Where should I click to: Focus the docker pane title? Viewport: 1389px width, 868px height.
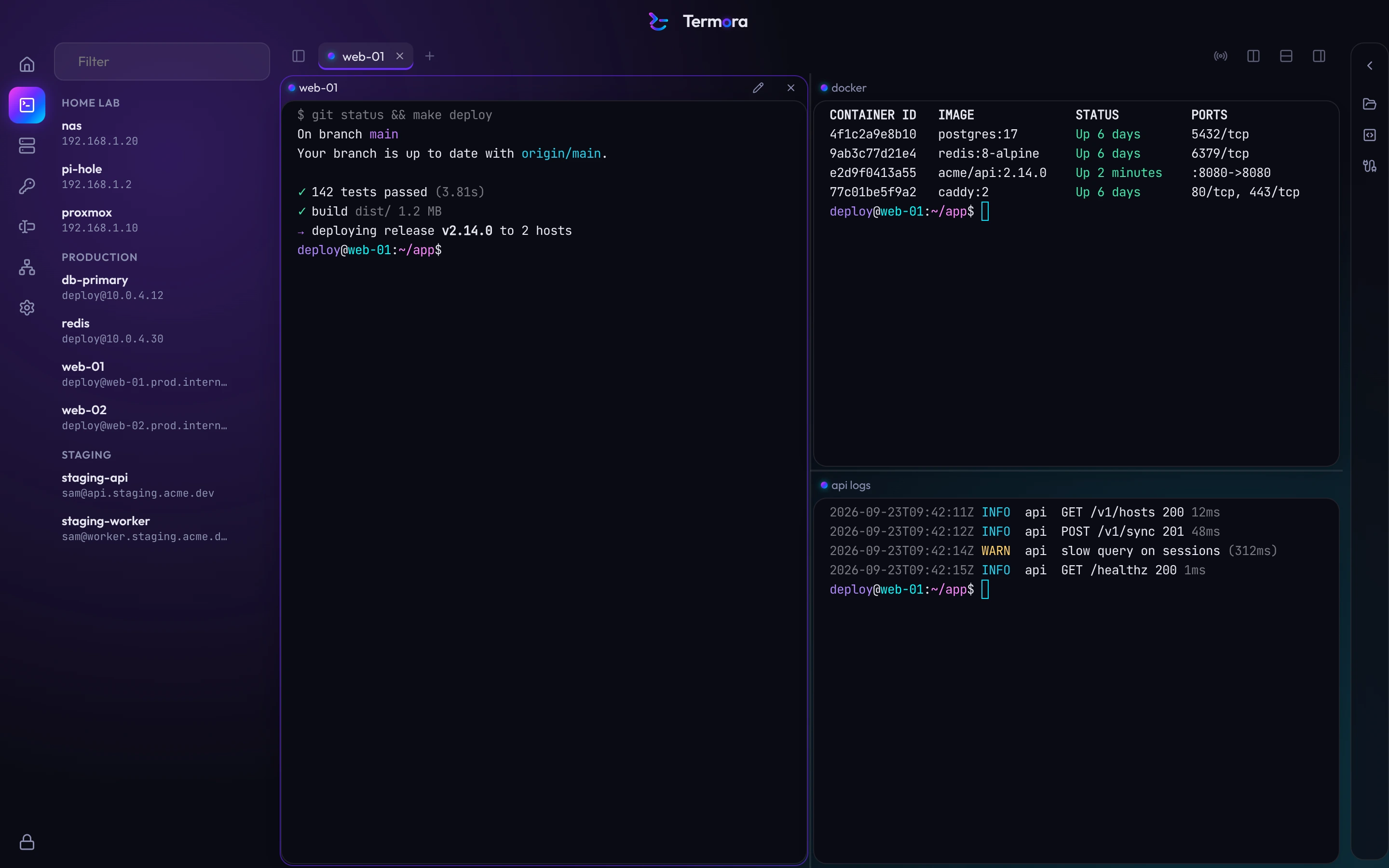click(x=848, y=88)
